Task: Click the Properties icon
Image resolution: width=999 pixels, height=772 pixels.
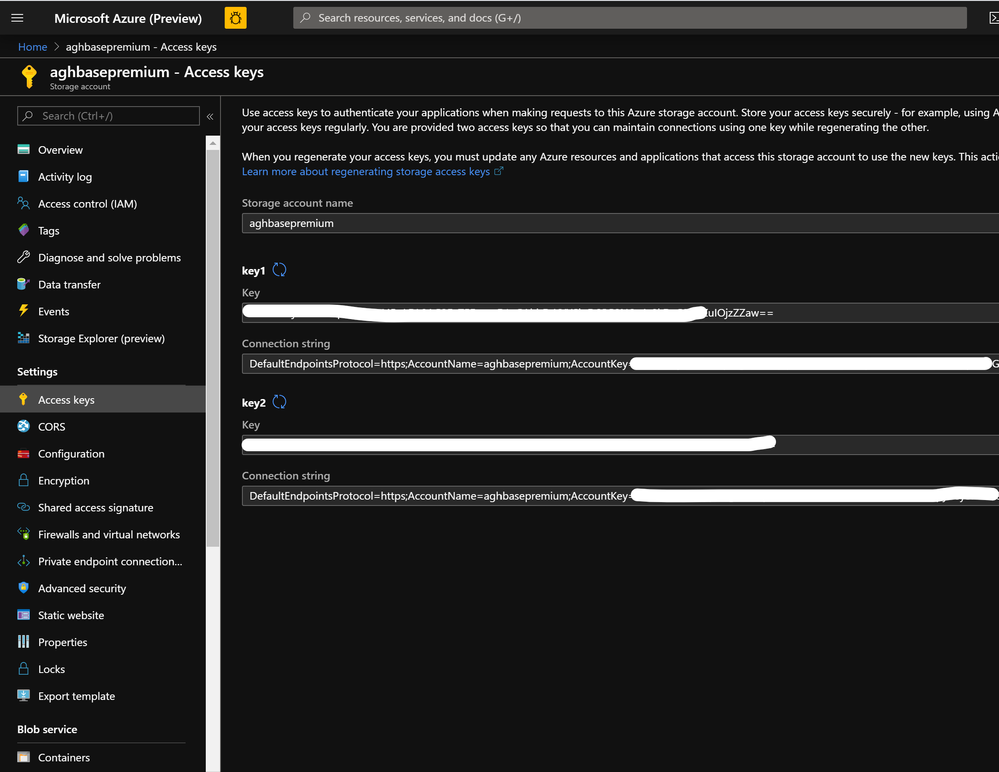Action: pos(24,641)
